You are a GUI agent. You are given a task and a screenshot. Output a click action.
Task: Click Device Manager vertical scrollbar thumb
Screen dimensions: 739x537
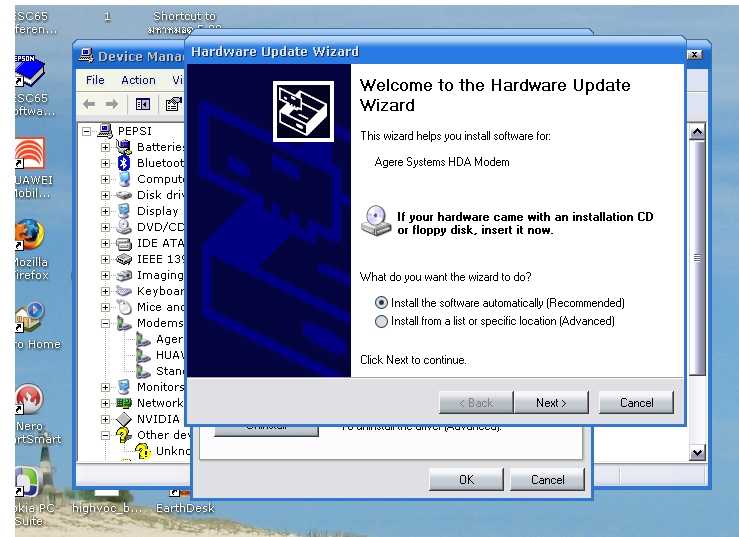click(697, 258)
